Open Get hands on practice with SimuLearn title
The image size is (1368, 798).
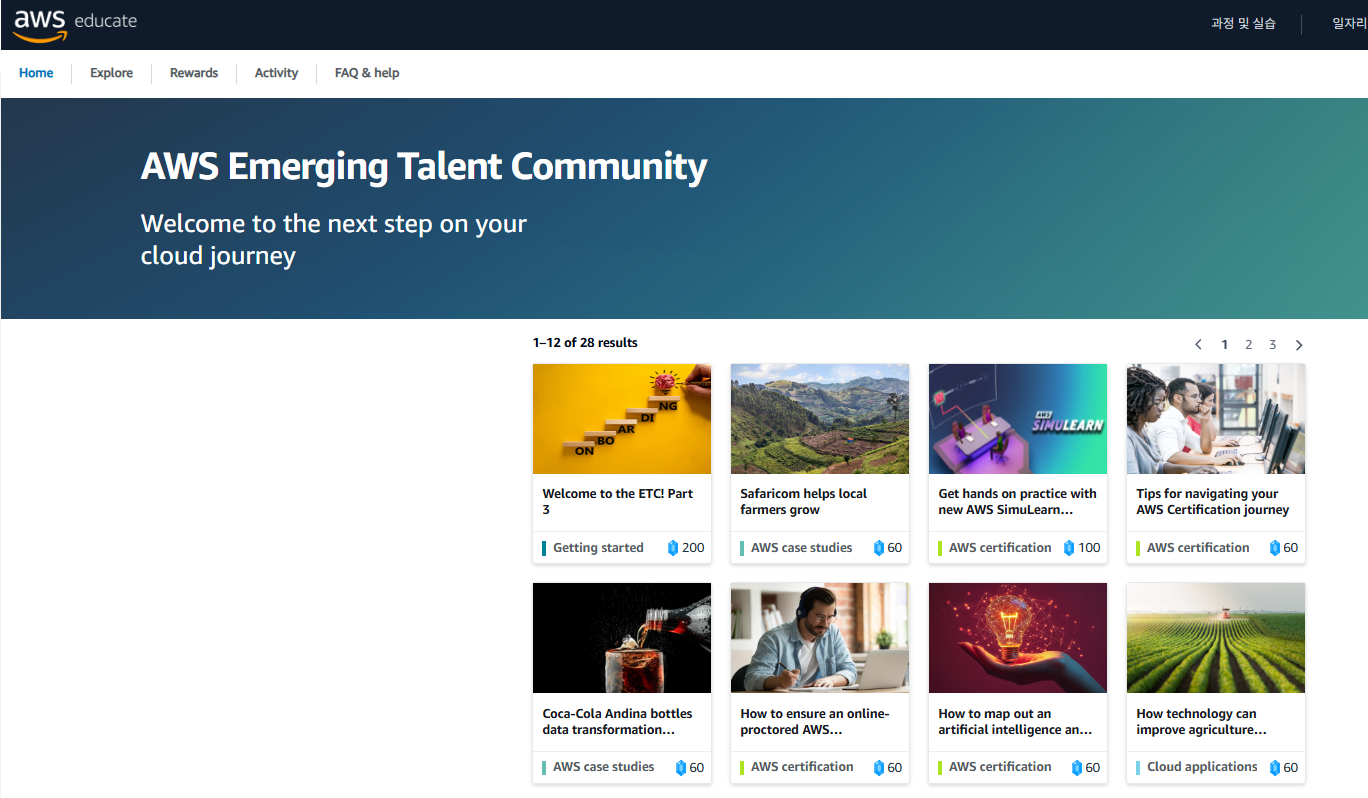click(1017, 502)
